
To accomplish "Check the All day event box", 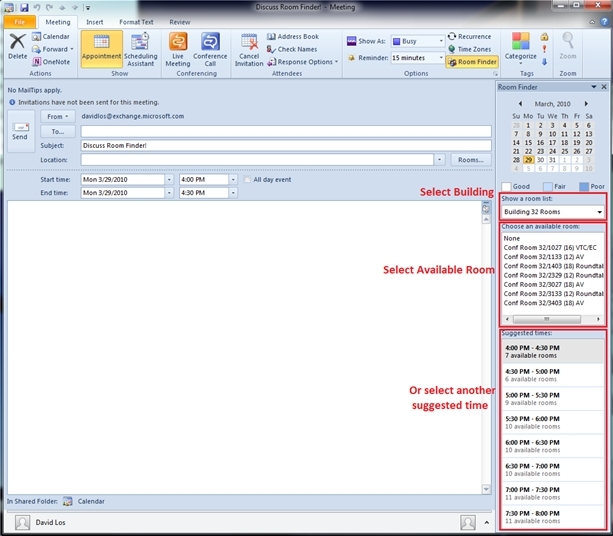I will (247, 180).
